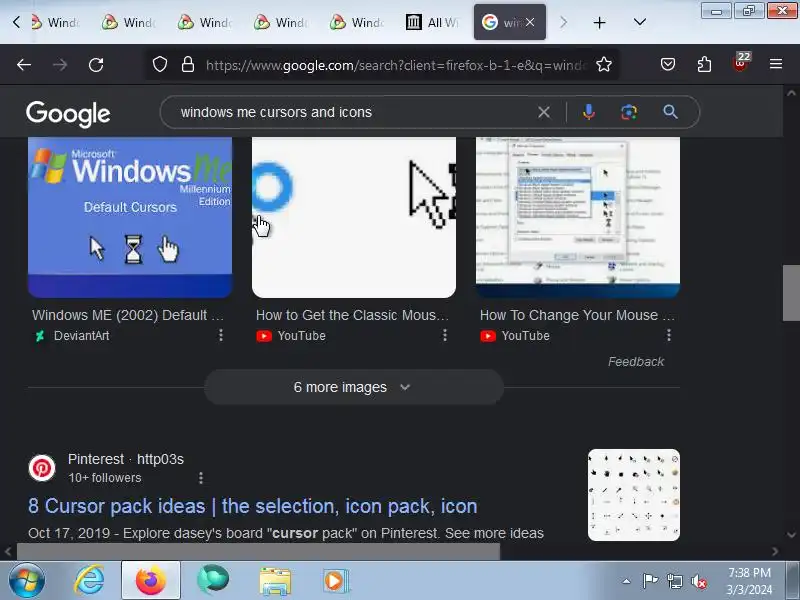
Task: Open a new tab with plus icon
Action: tap(599, 22)
